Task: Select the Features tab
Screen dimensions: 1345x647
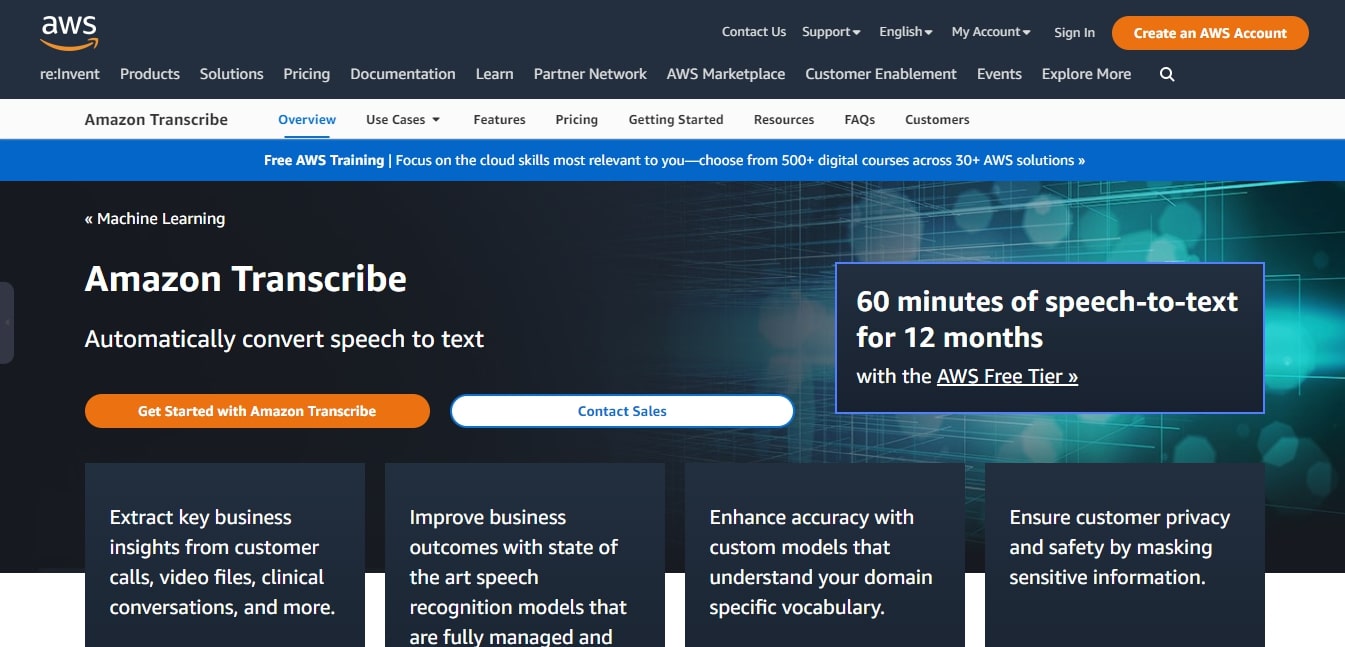Action: pyautogui.click(x=499, y=119)
